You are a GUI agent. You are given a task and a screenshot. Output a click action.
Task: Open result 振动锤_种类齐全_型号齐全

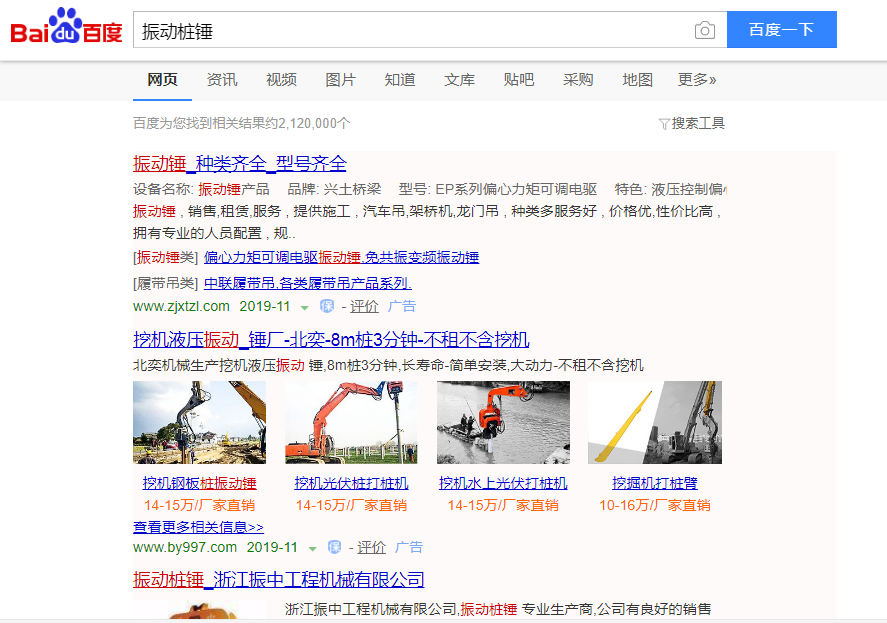click(240, 164)
